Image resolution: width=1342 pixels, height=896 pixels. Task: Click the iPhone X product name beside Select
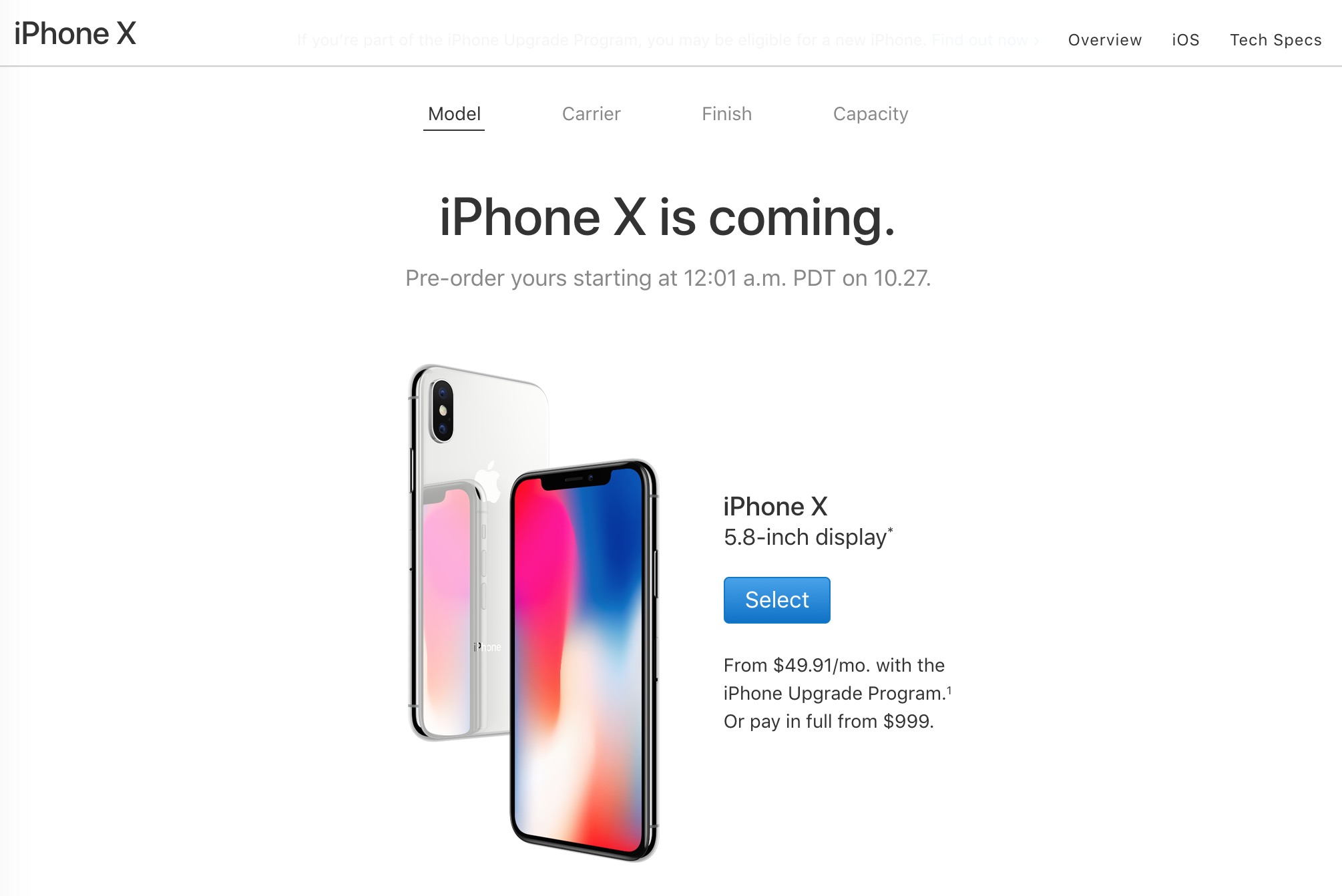point(775,507)
